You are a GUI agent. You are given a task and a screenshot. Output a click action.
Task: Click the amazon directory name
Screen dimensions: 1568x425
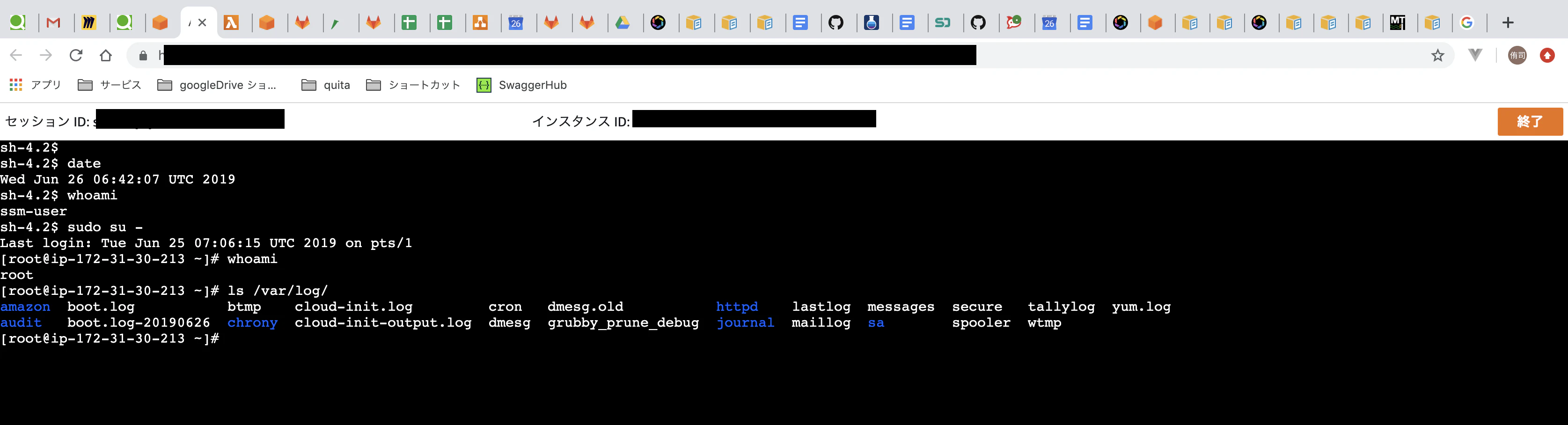(25, 306)
